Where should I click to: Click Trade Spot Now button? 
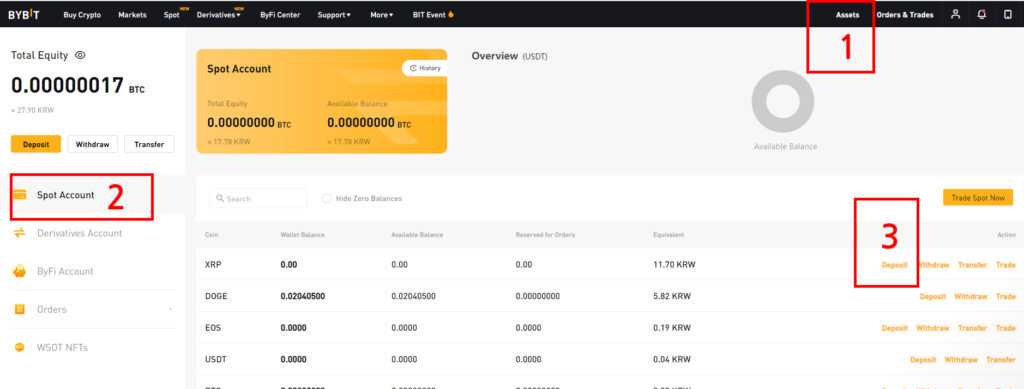978,198
